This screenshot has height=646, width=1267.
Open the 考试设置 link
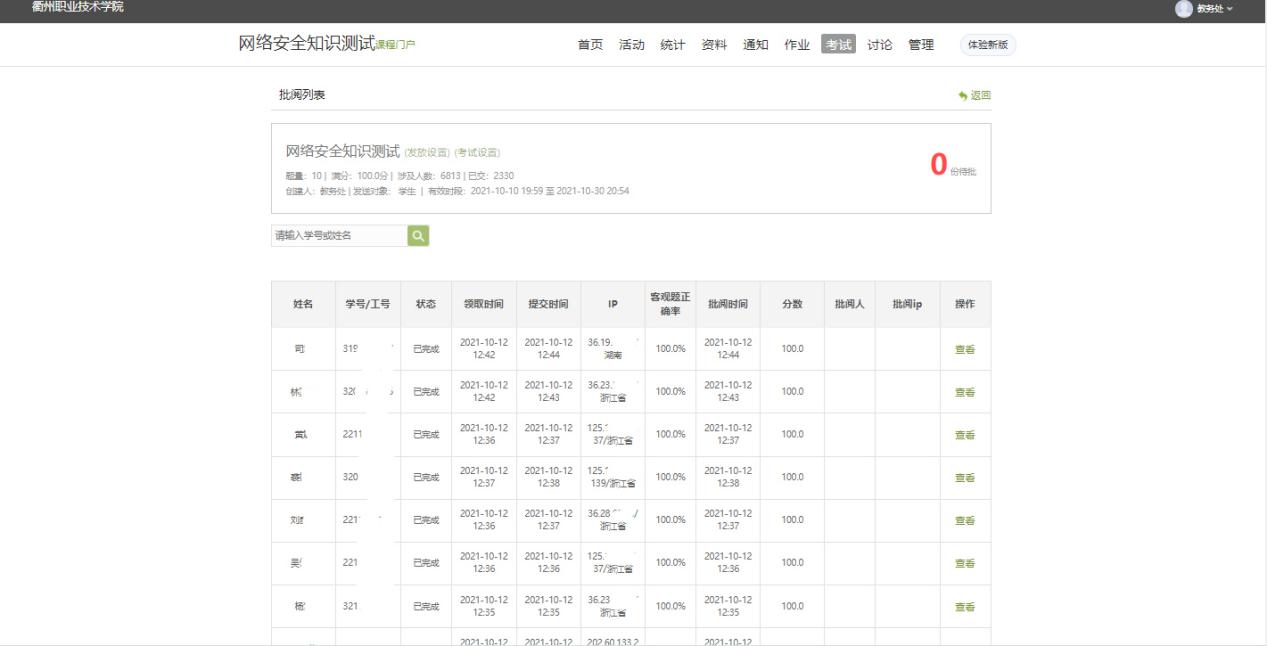(477, 153)
